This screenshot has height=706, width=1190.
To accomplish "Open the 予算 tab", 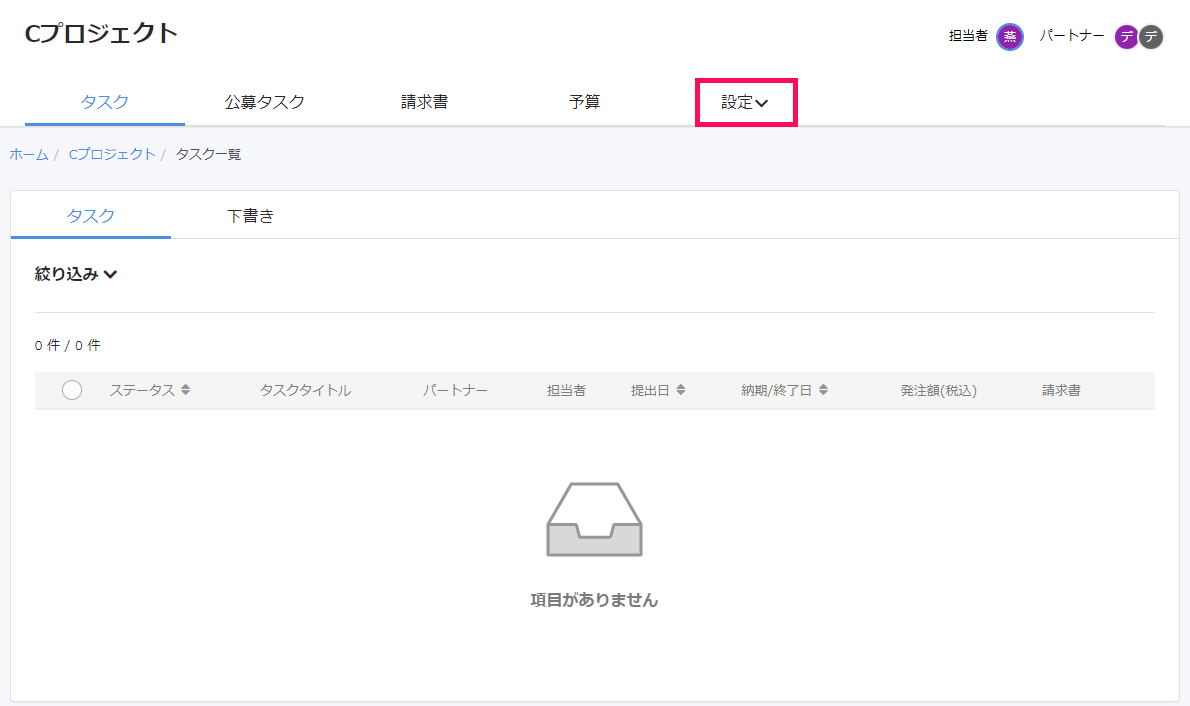I will pyautogui.click(x=584, y=102).
